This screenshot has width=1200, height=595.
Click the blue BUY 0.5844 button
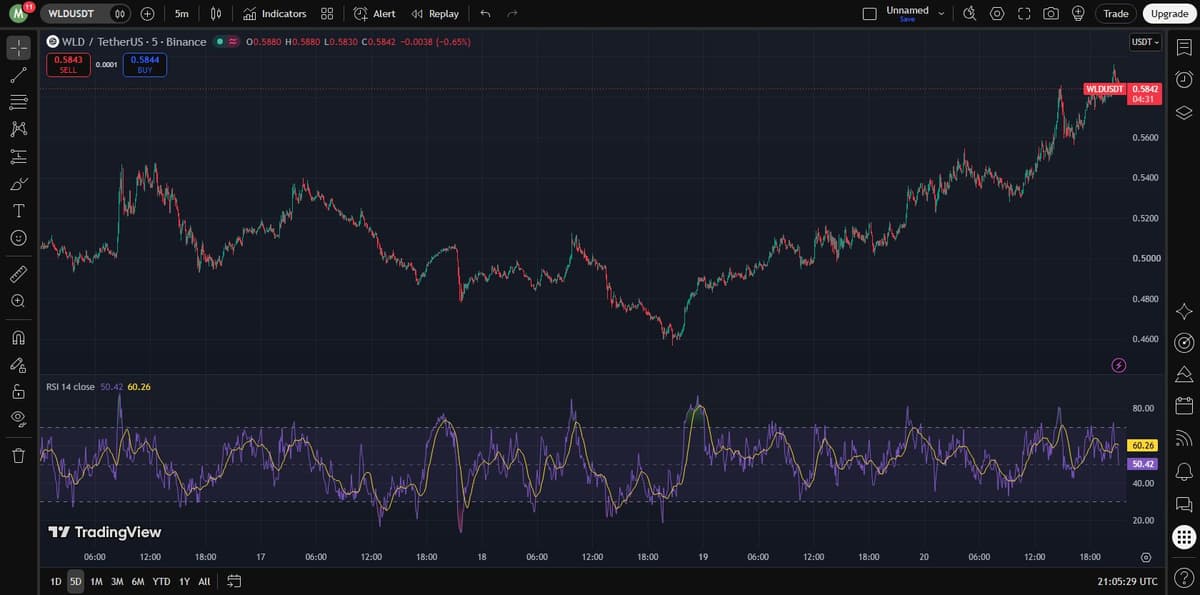click(x=145, y=65)
